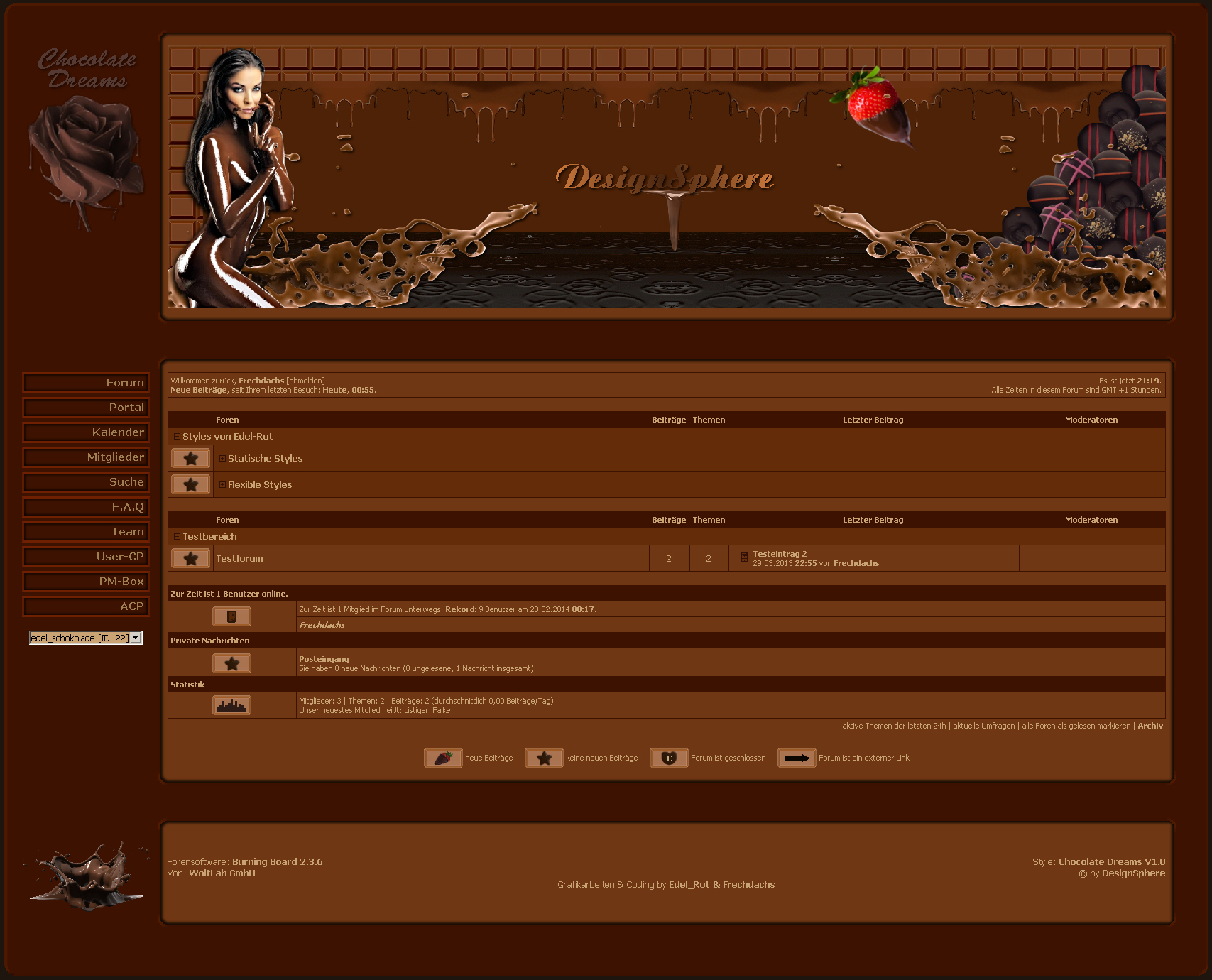Collapse the Testbereich category
This screenshot has height=980, width=1212.
(x=177, y=537)
